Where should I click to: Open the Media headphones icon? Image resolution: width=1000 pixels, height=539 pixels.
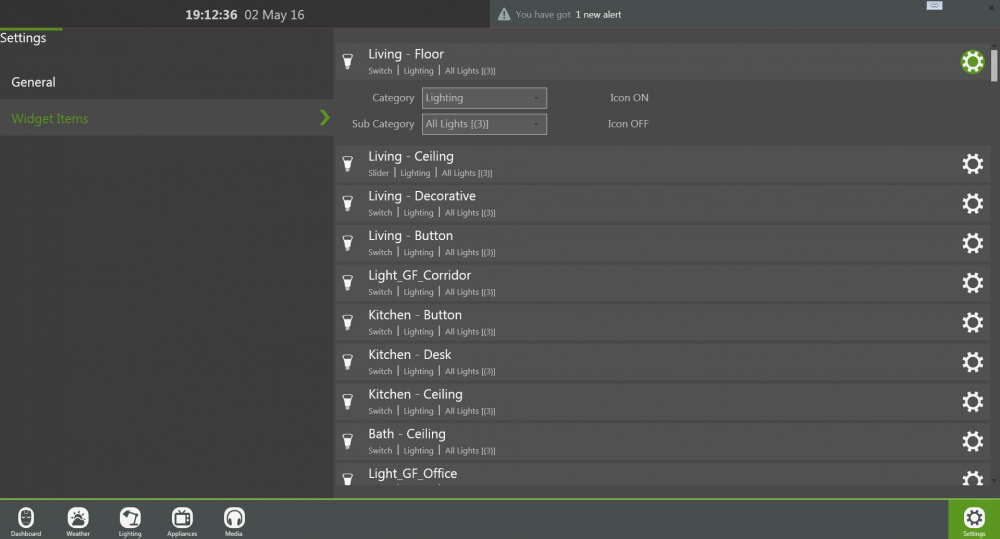tap(234, 518)
